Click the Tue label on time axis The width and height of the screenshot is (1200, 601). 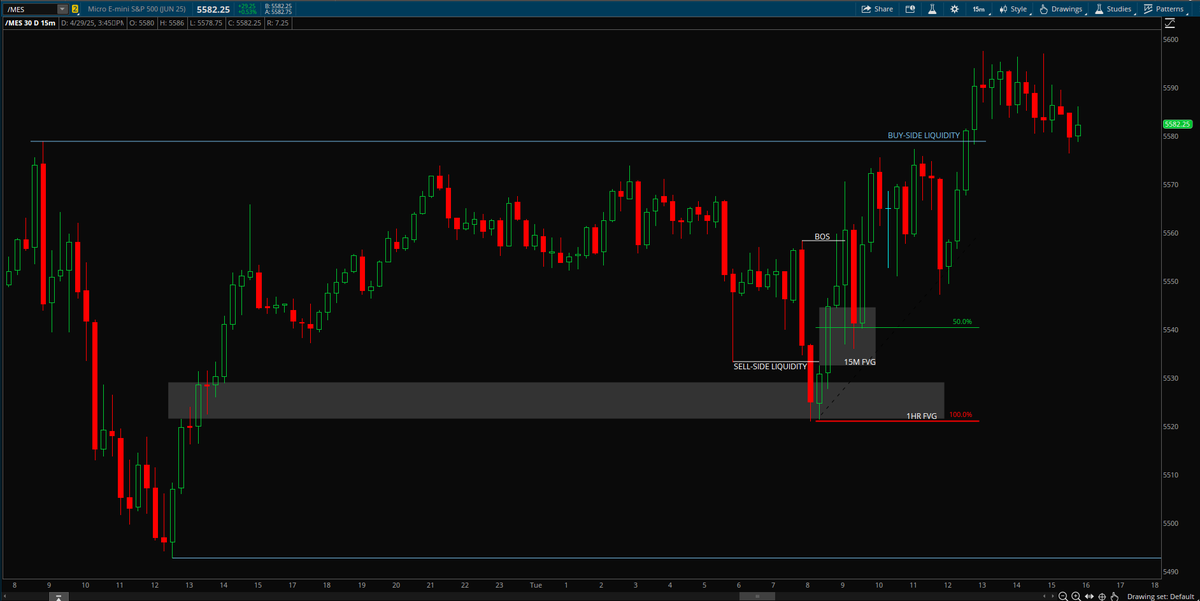click(535, 585)
